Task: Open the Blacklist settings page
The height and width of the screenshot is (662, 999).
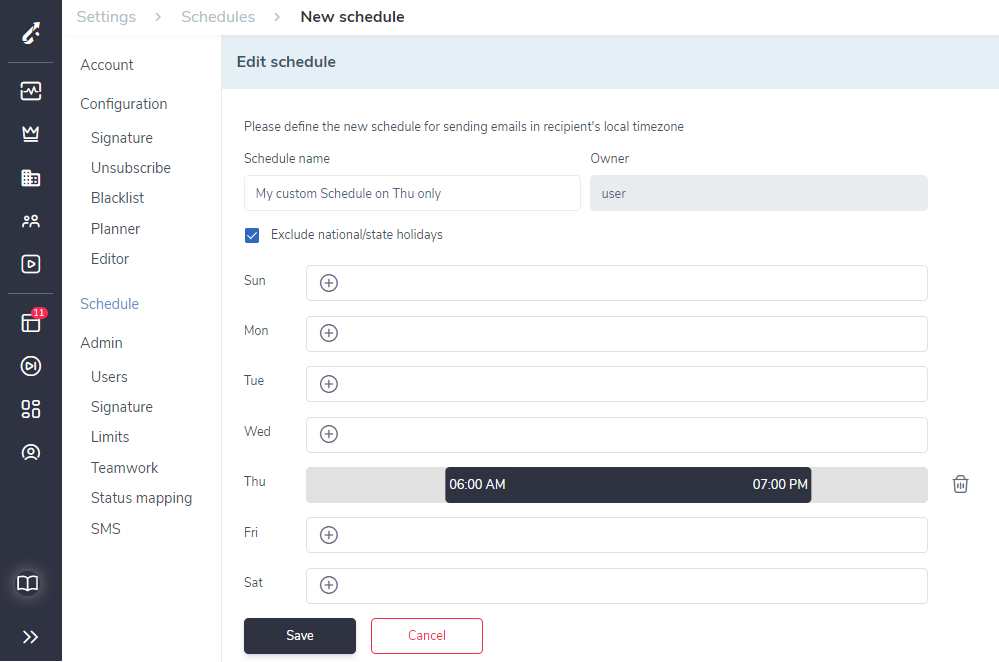Action: pos(117,198)
